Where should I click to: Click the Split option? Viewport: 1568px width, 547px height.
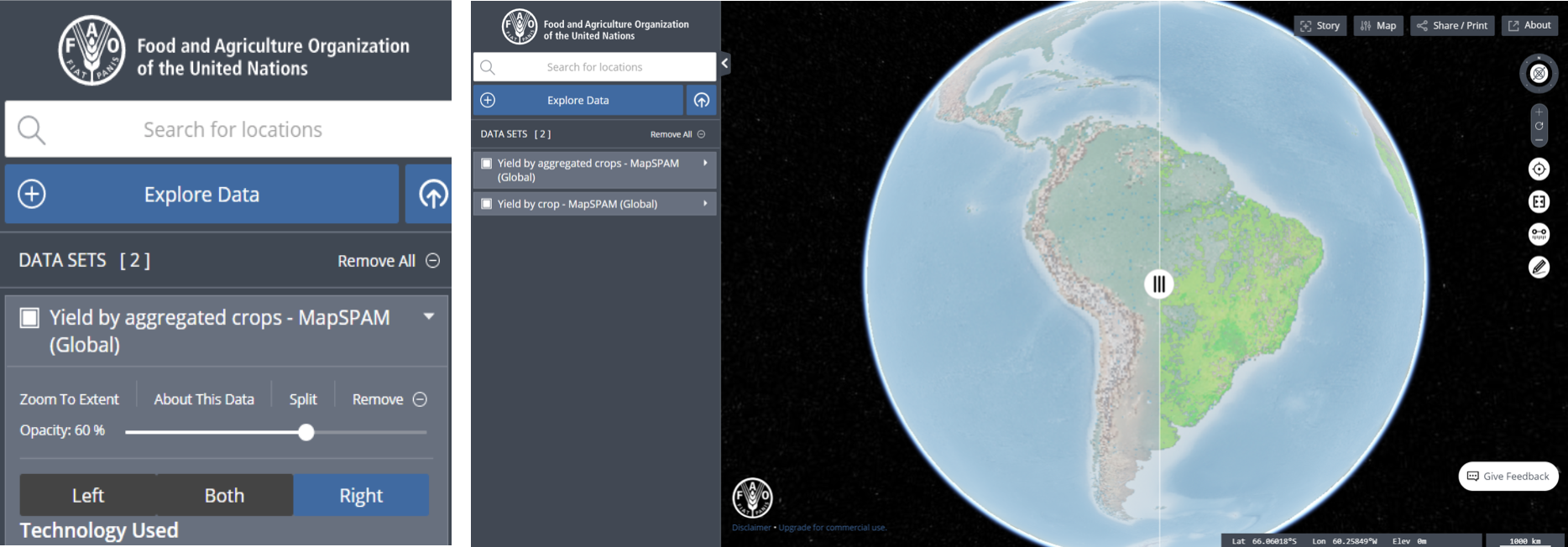[x=303, y=399]
